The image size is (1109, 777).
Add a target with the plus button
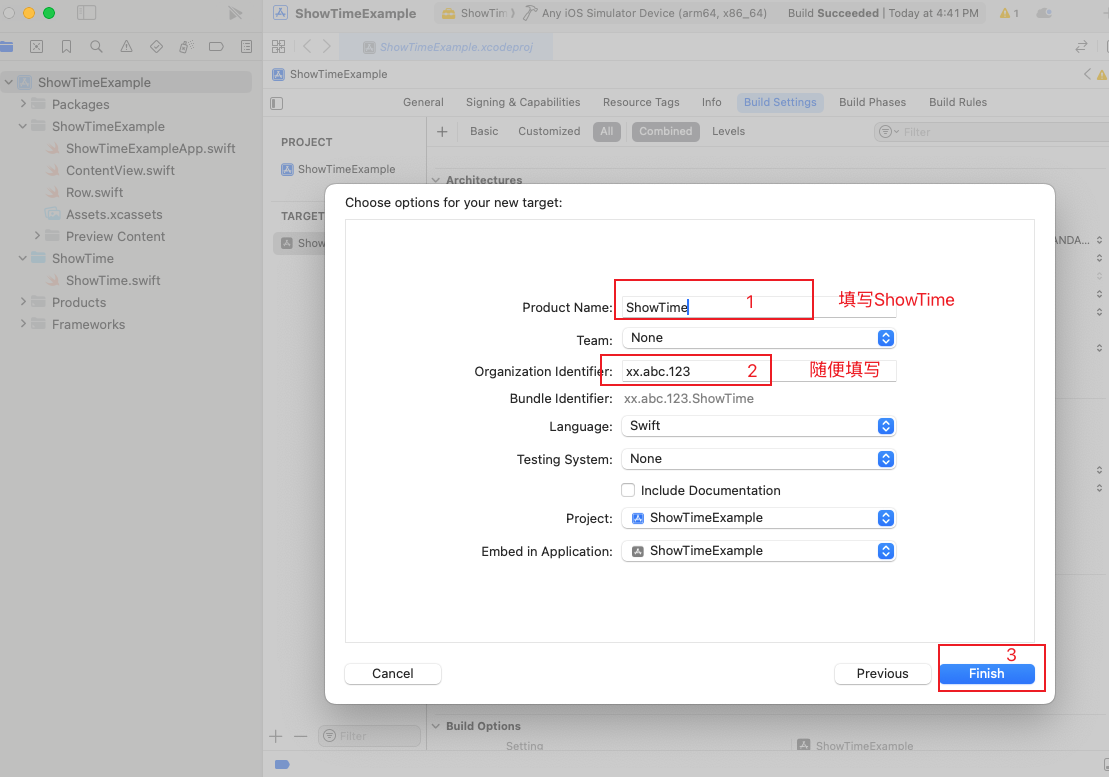click(276, 736)
